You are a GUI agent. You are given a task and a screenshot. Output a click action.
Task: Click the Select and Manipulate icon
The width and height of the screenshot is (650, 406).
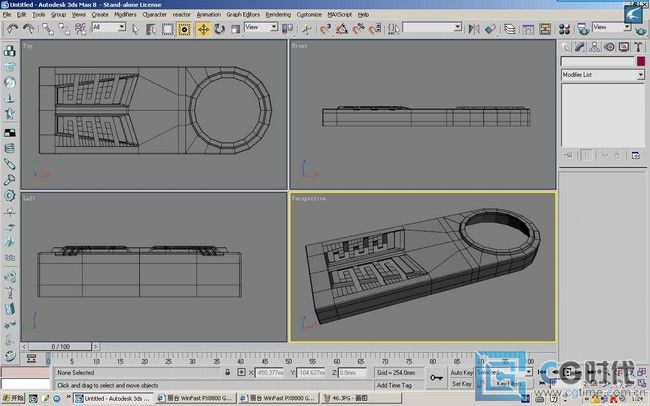point(306,29)
